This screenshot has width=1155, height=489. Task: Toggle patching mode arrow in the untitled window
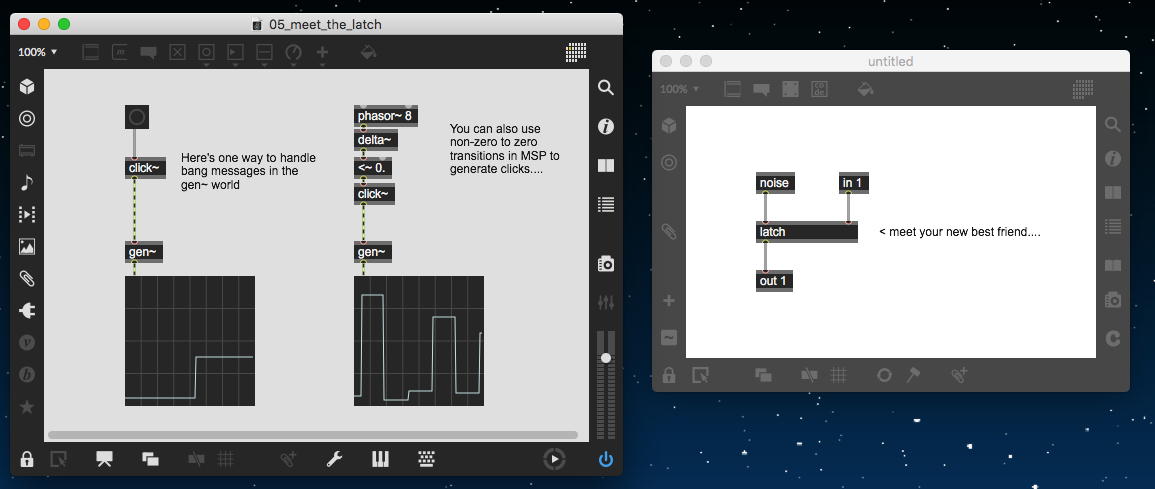point(701,375)
